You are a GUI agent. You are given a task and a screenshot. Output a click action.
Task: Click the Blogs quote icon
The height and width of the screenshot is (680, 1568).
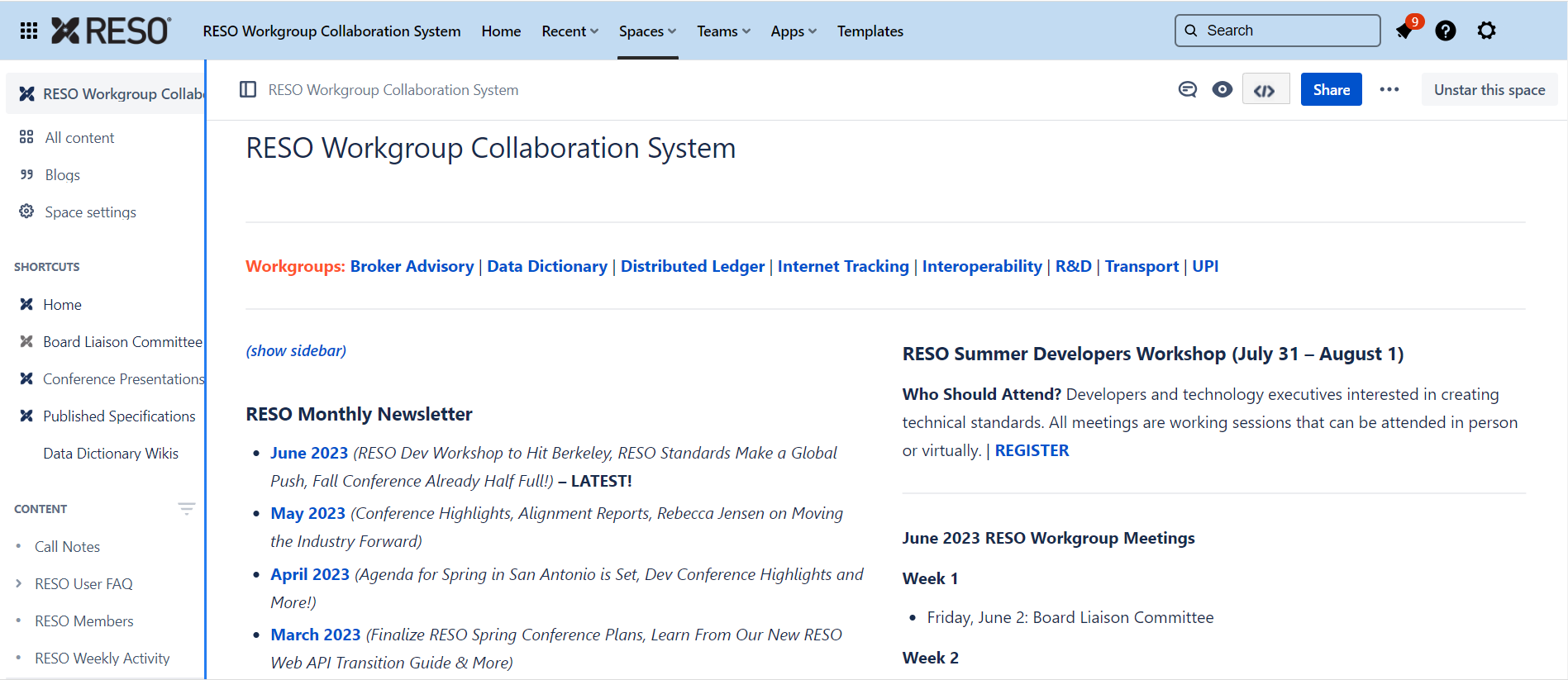click(26, 174)
